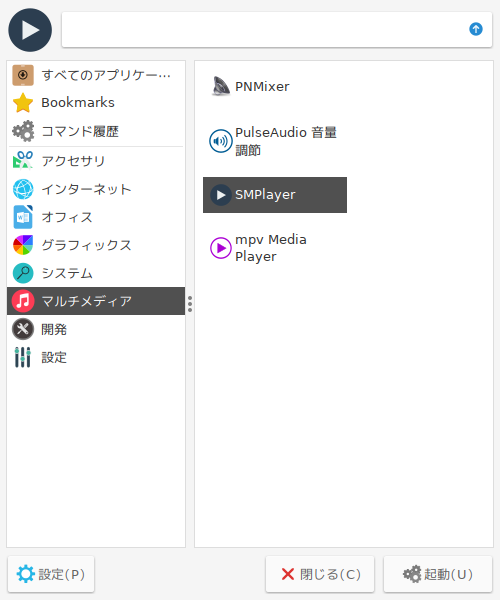Click the yellow star Bookmarks icon
This screenshot has height=600, width=500.
(23, 103)
